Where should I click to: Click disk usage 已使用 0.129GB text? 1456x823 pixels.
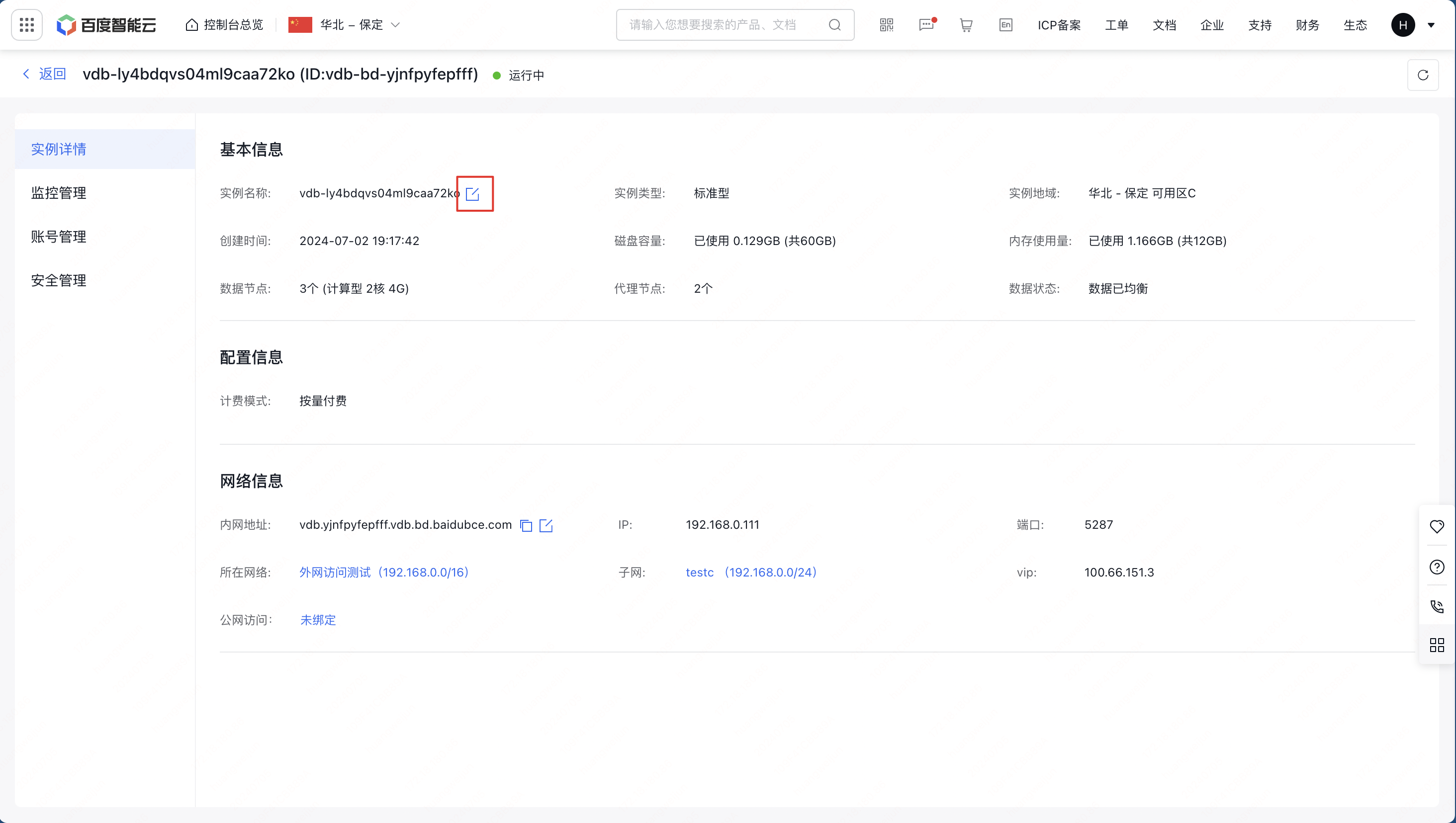tap(764, 241)
